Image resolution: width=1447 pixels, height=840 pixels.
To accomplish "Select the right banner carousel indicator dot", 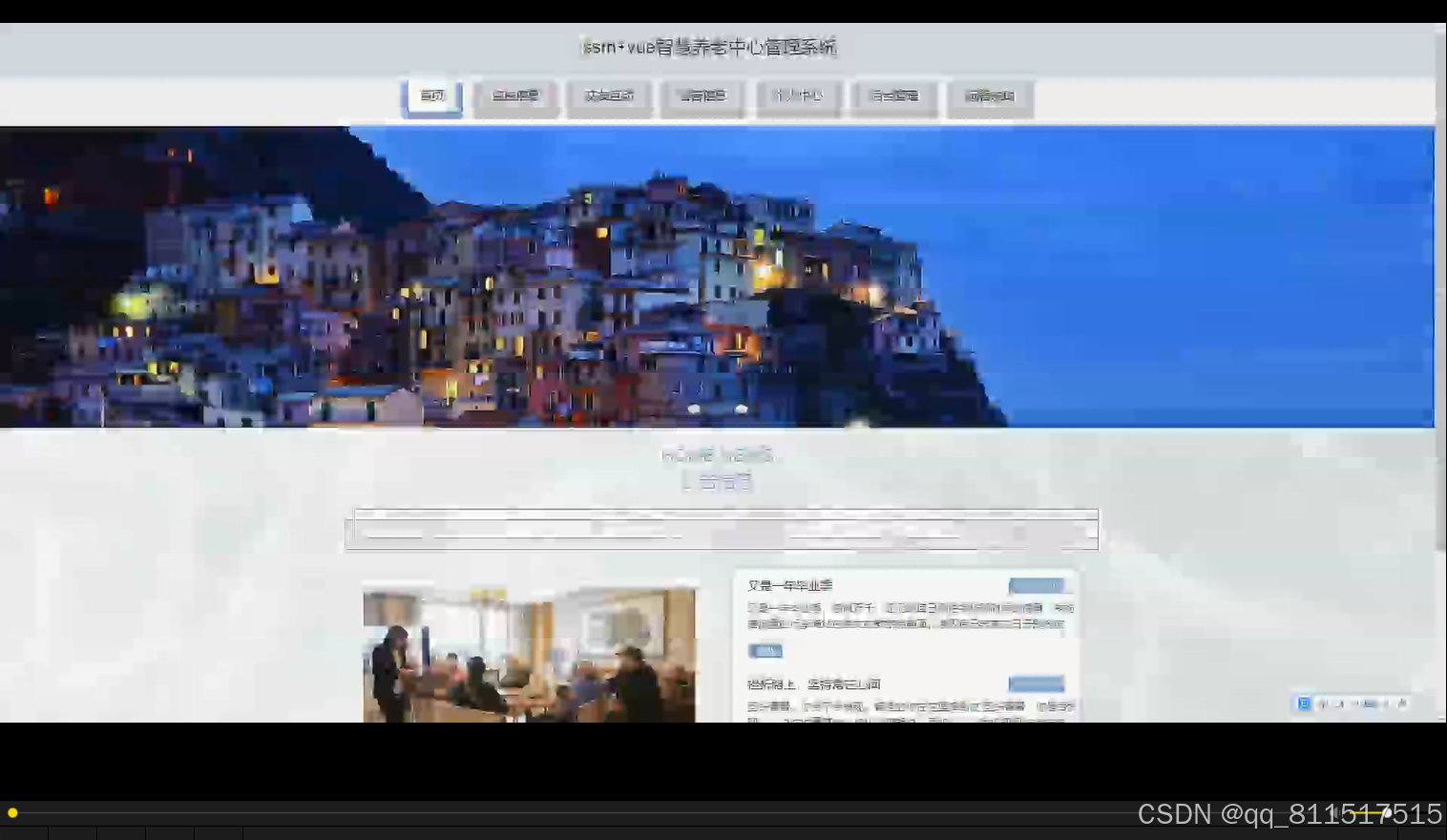I will point(742,409).
